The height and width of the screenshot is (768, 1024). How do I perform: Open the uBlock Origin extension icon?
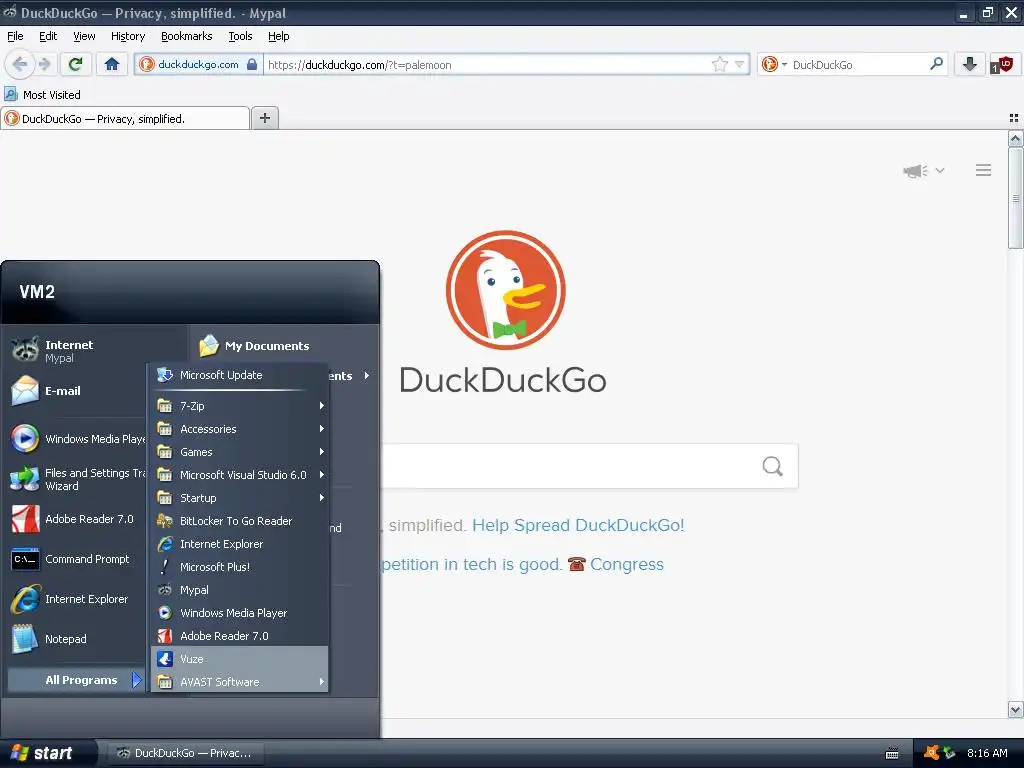click(1001, 65)
